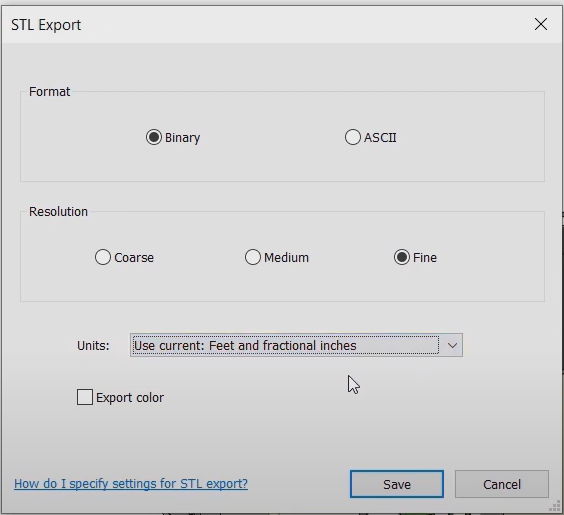
Task: Choose ASCII as the export format
Action: click(352, 137)
